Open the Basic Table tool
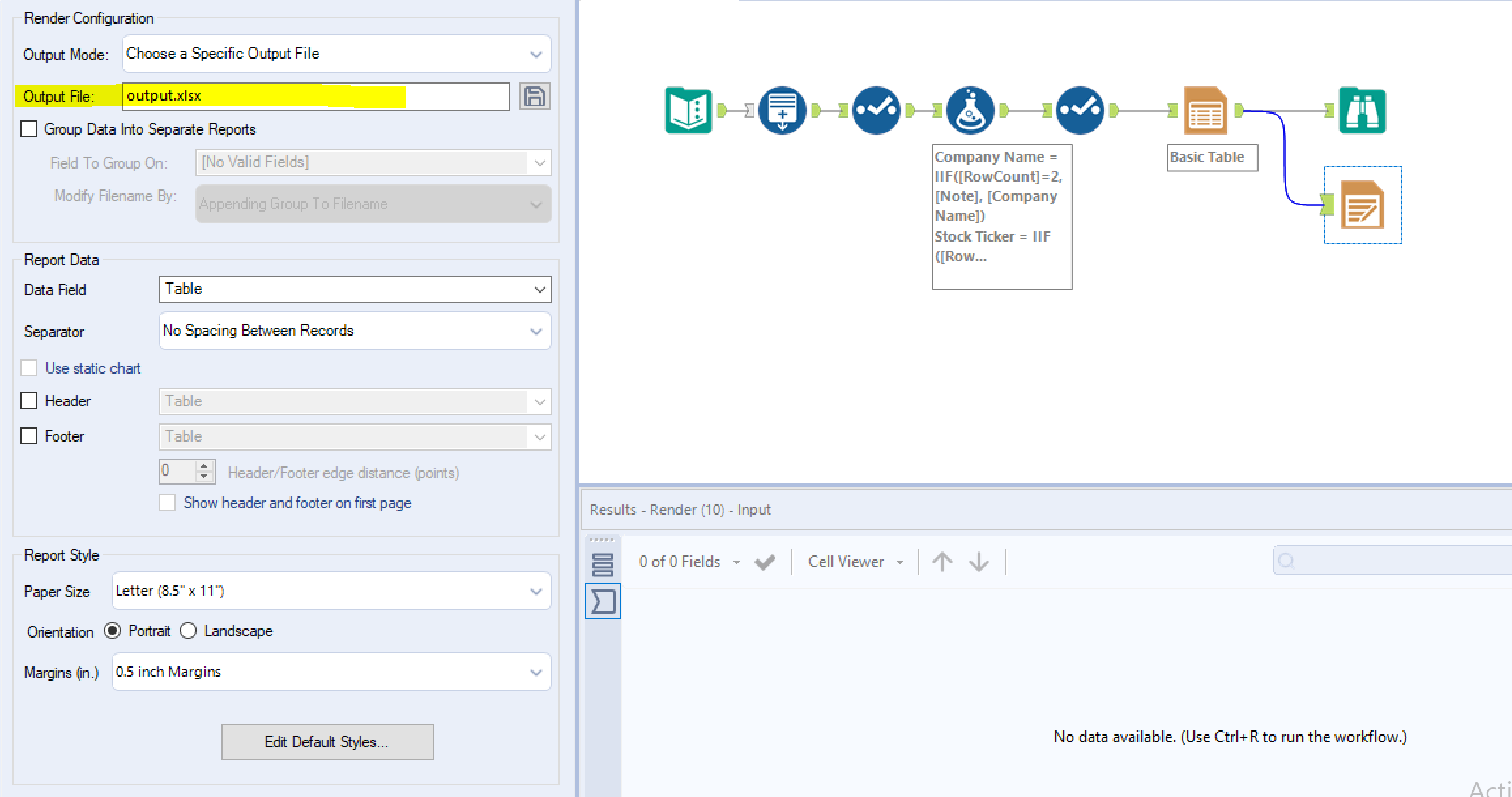Viewport: 1512px width, 797px height. click(1205, 110)
